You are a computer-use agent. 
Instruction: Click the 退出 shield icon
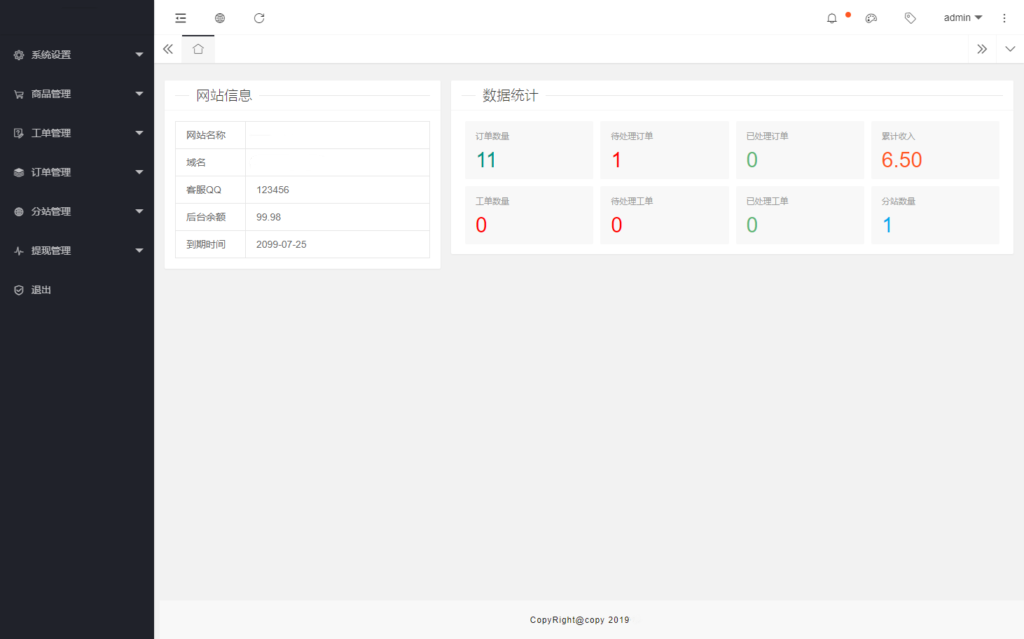pos(19,290)
